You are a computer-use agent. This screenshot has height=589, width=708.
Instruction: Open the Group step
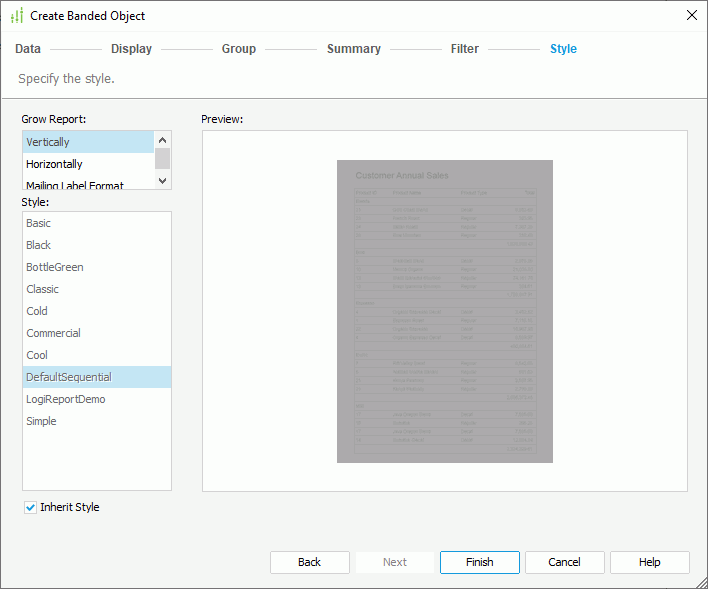[239, 49]
